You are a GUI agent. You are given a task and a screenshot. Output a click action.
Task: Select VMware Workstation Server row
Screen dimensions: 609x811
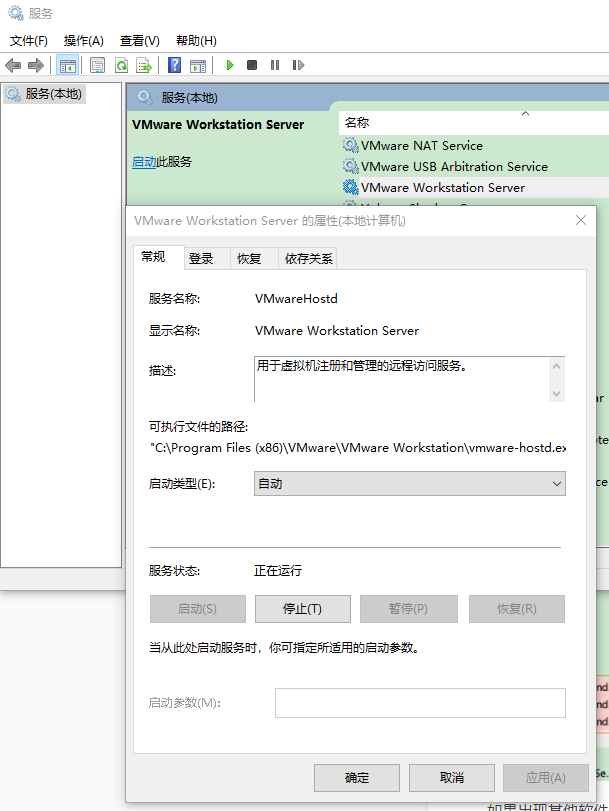pyautogui.click(x=474, y=187)
